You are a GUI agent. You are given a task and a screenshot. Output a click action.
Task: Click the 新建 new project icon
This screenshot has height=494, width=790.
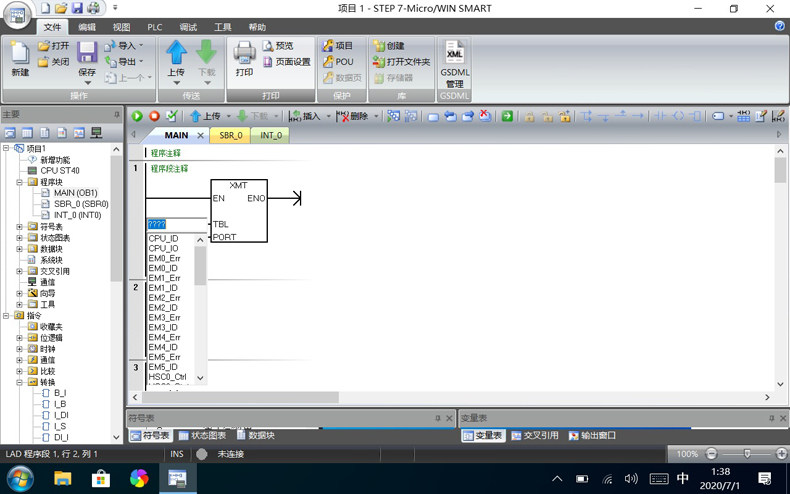coord(20,52)
